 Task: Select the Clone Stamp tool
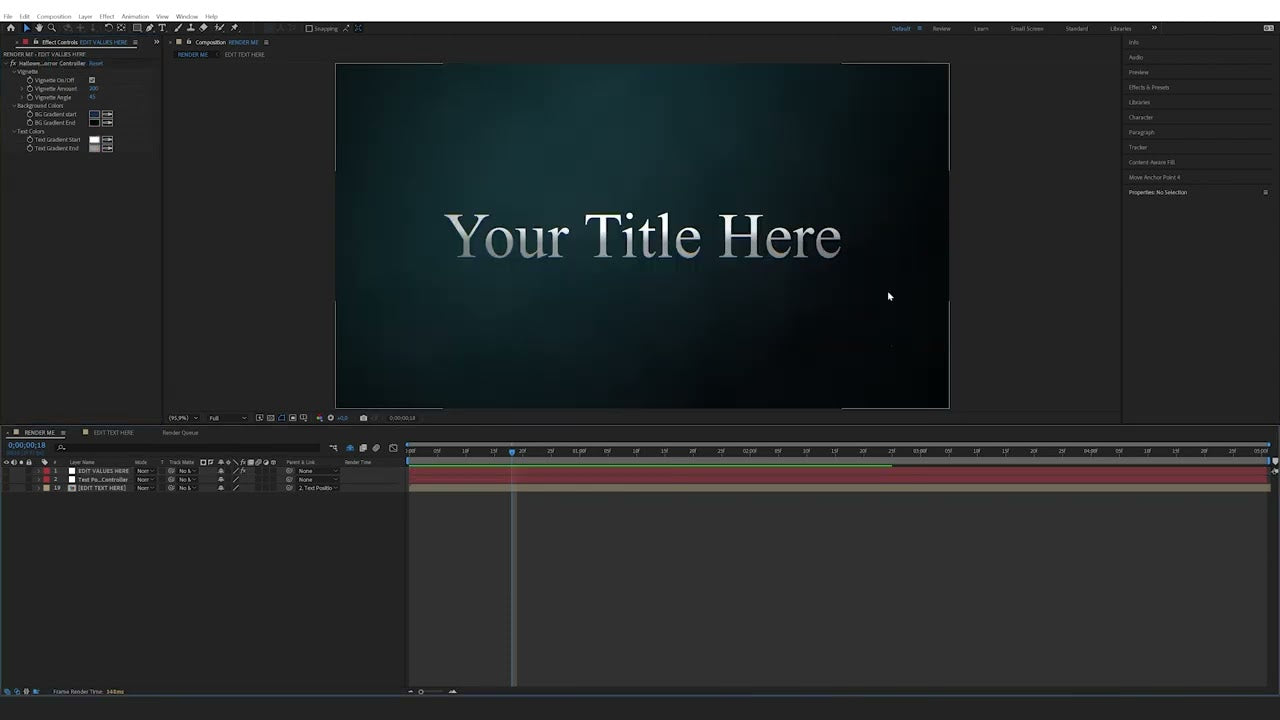pyautogui.click(x=191, y=28)
